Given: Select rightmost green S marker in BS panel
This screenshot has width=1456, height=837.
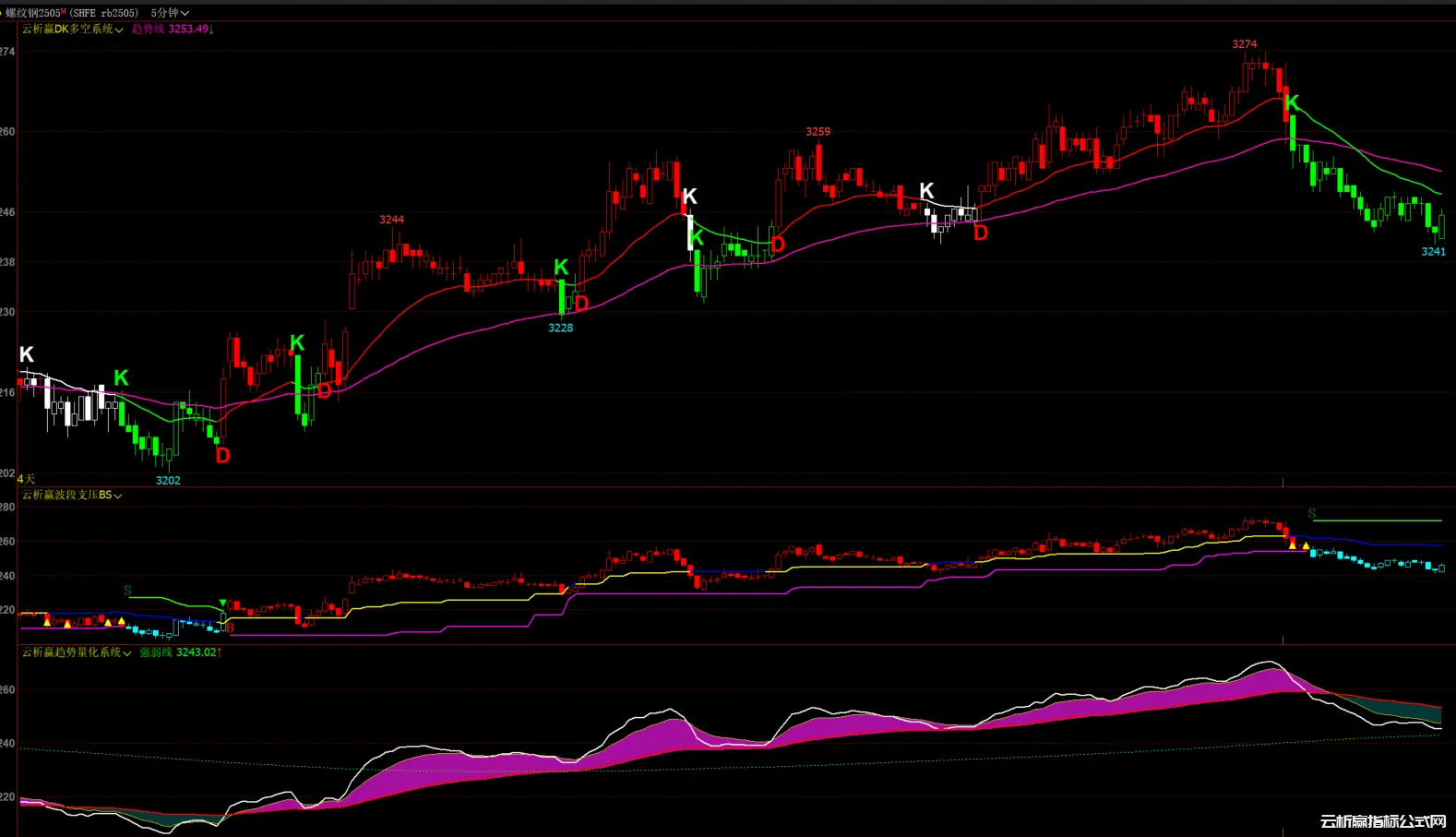Looking at the screenshot, I should point(1311,513).
